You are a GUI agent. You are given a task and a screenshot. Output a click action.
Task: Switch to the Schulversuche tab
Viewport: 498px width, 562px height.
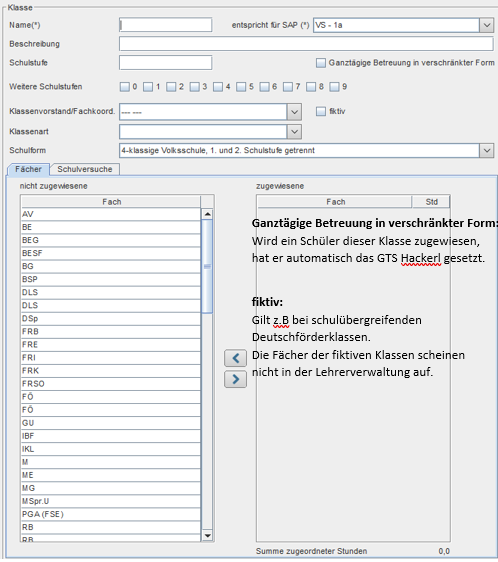pyautogui.click(x=85, y=169)
